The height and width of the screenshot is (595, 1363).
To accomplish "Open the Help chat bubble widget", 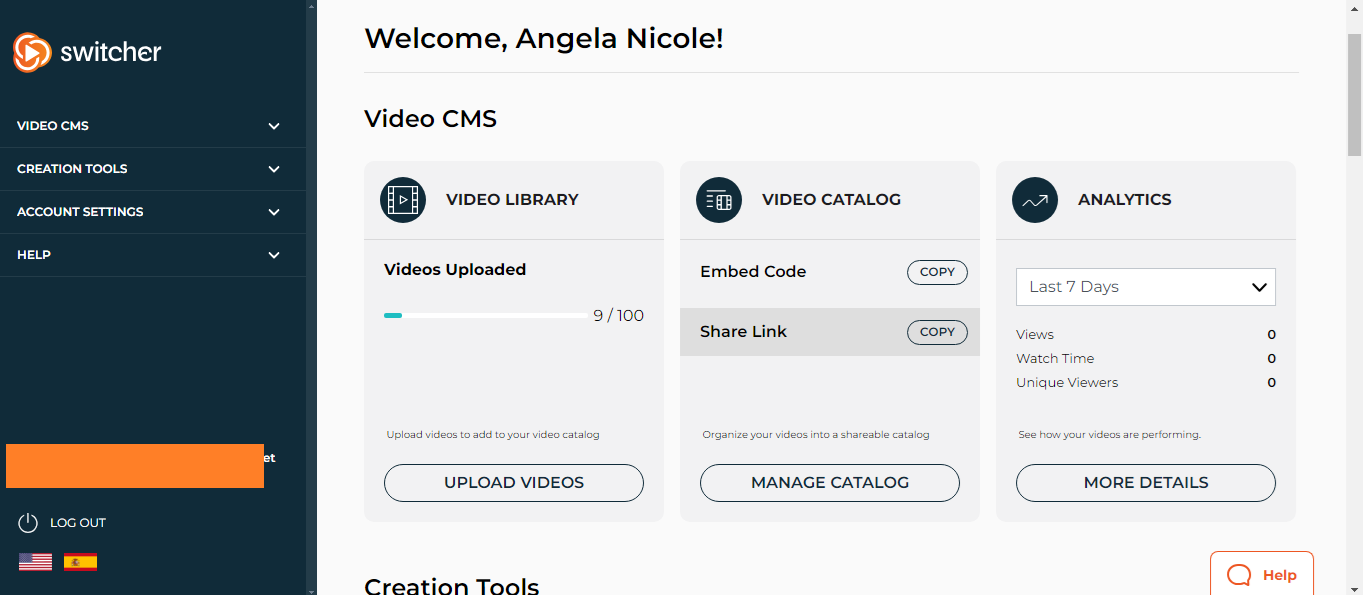I will 1261,574.
